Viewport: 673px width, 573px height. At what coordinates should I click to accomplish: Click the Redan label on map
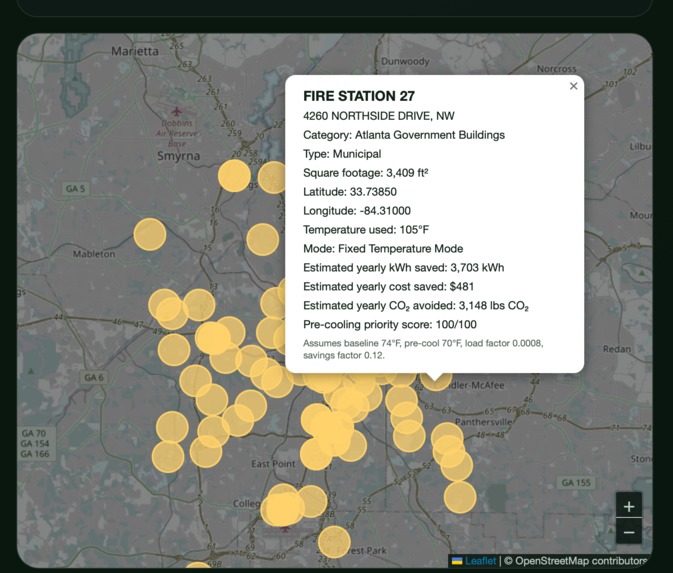point(617,349)
